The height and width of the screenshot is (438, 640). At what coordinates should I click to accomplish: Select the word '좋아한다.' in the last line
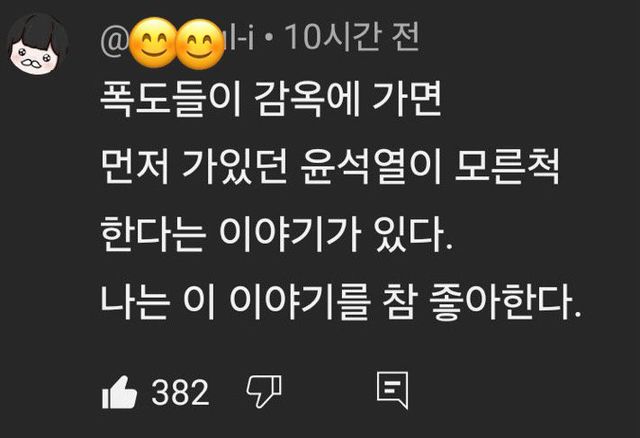pos(505,302)
